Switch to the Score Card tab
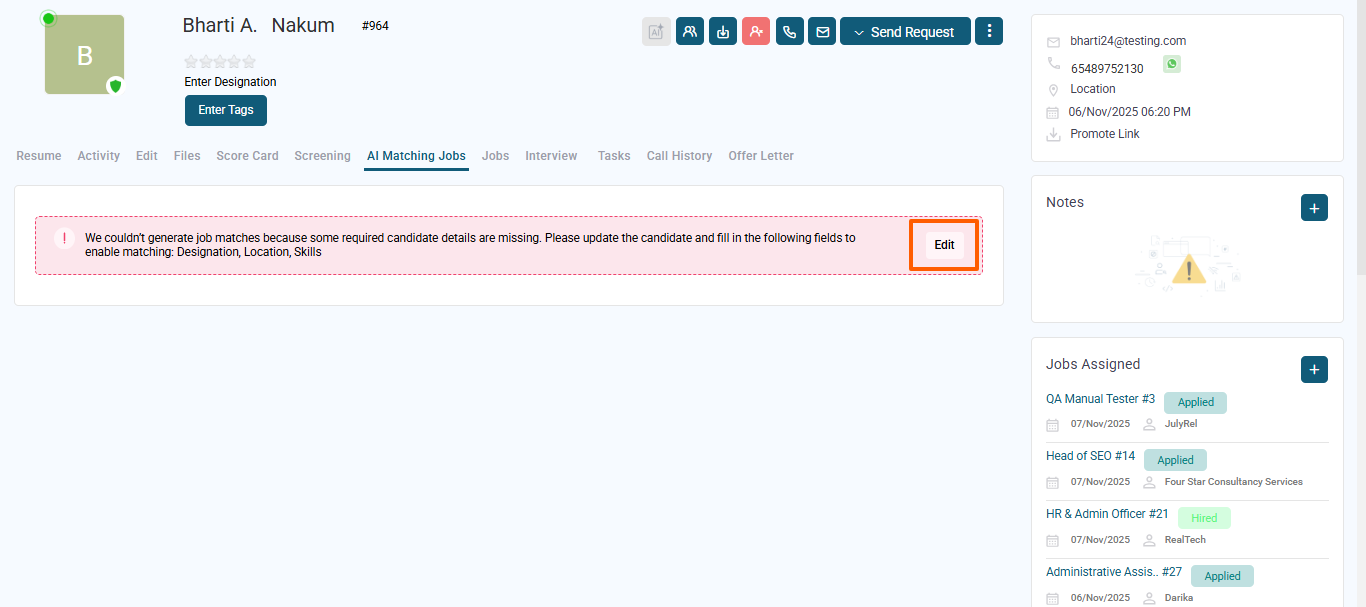The height and width of the screenshot is (607, 1366). coord(247,156)
